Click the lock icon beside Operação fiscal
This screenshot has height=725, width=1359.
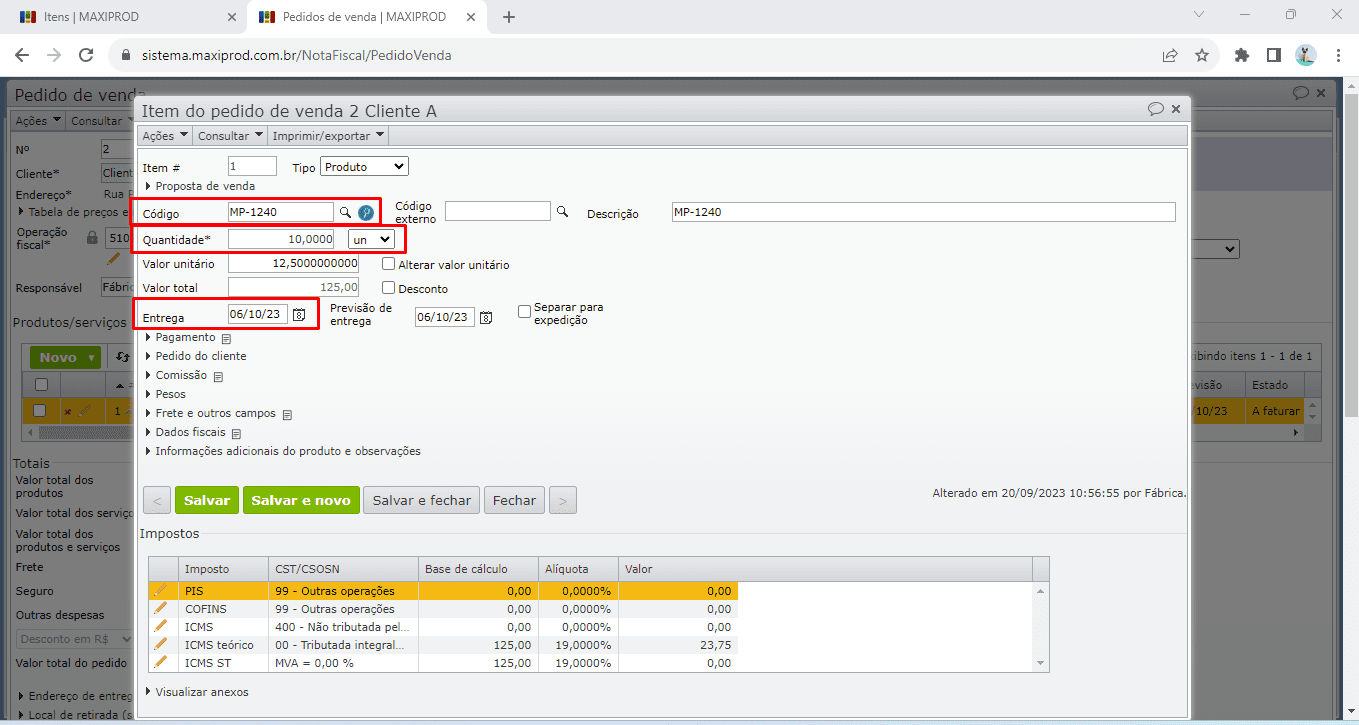pos(93,238)
